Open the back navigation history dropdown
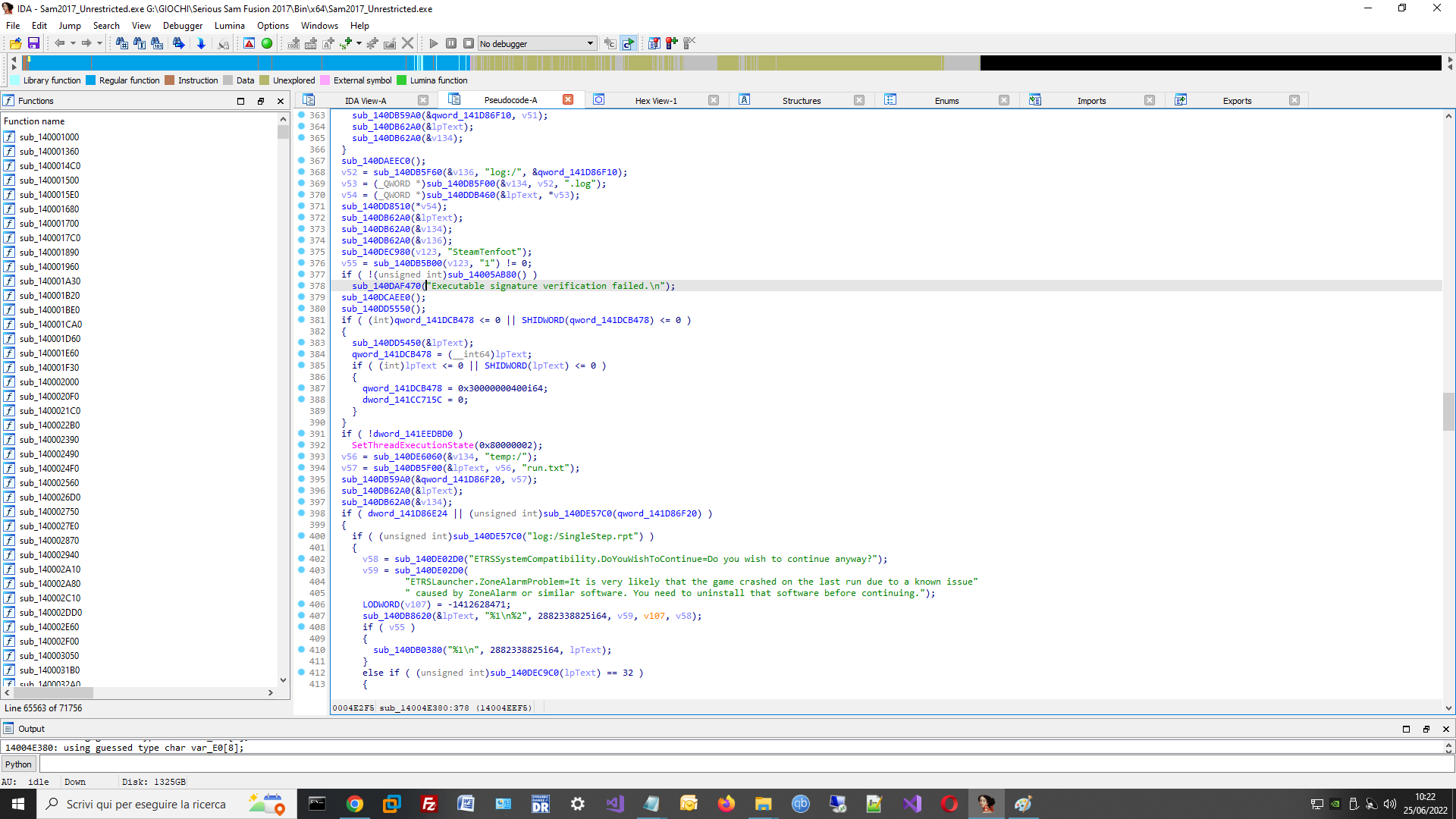 pyautogui.click(x=73, y=43)
